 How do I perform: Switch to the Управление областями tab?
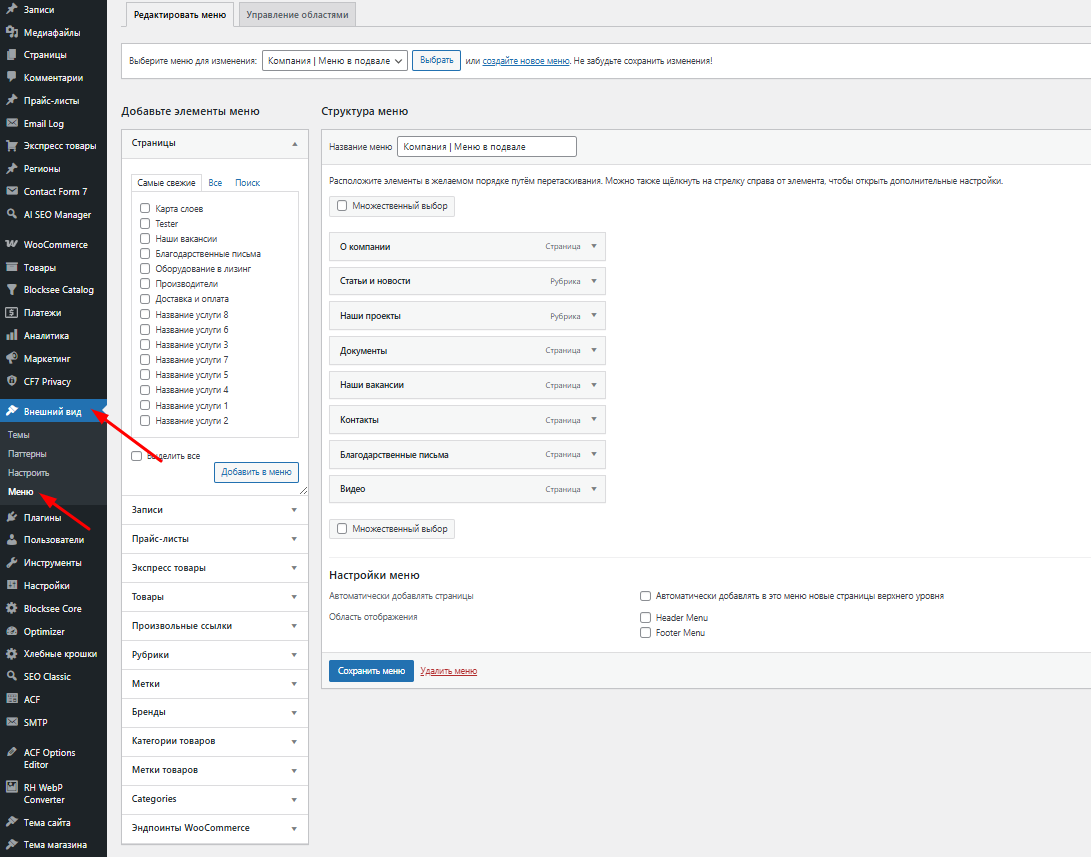[298, 14]
